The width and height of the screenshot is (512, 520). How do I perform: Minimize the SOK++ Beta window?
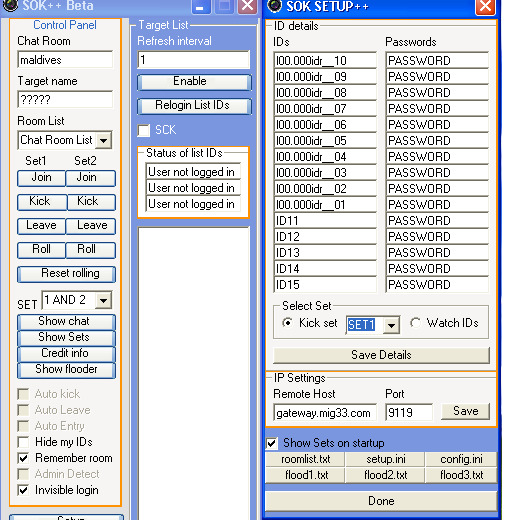tap(201, 6)
